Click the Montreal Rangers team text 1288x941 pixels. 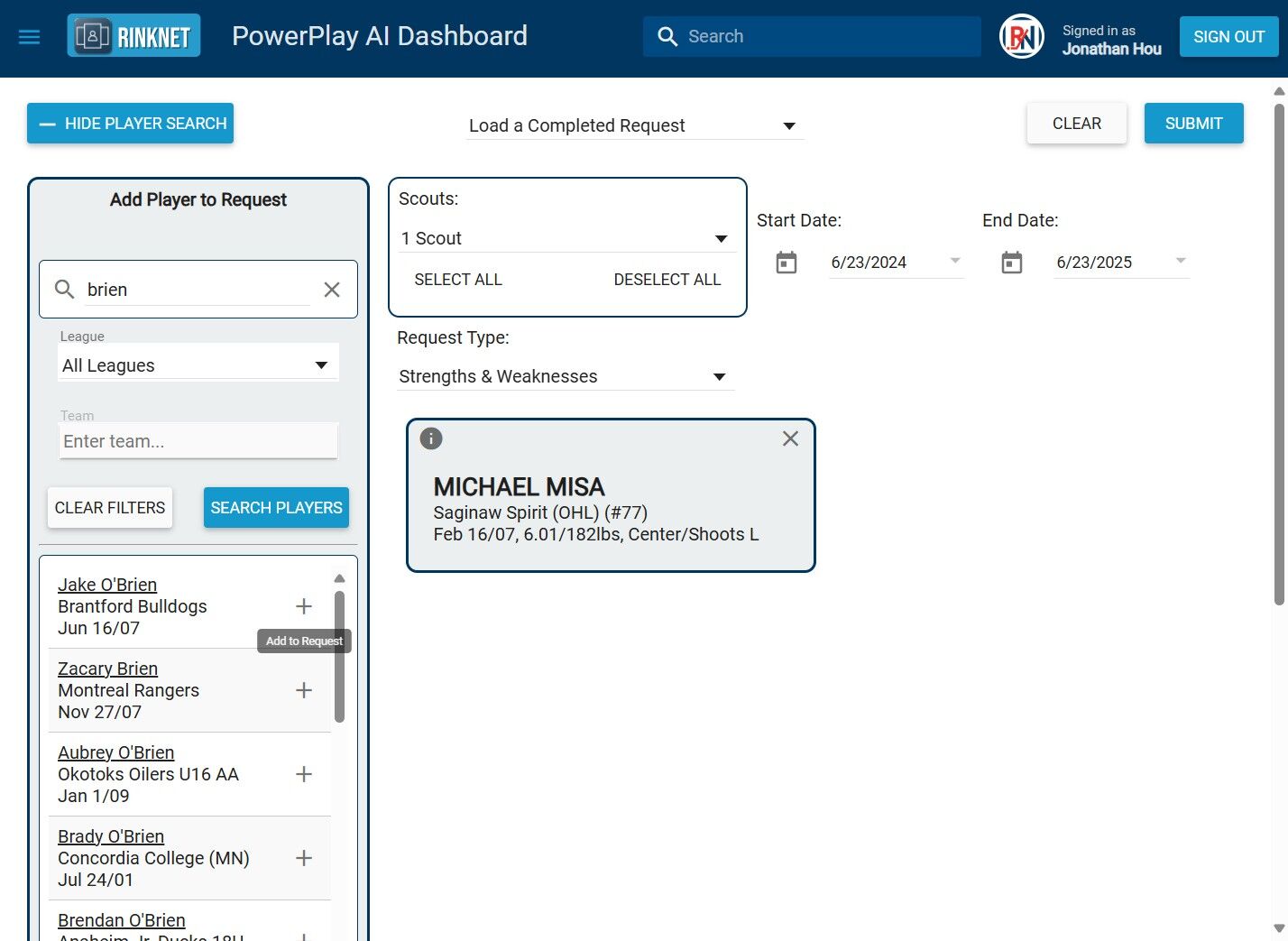[129, 690]
